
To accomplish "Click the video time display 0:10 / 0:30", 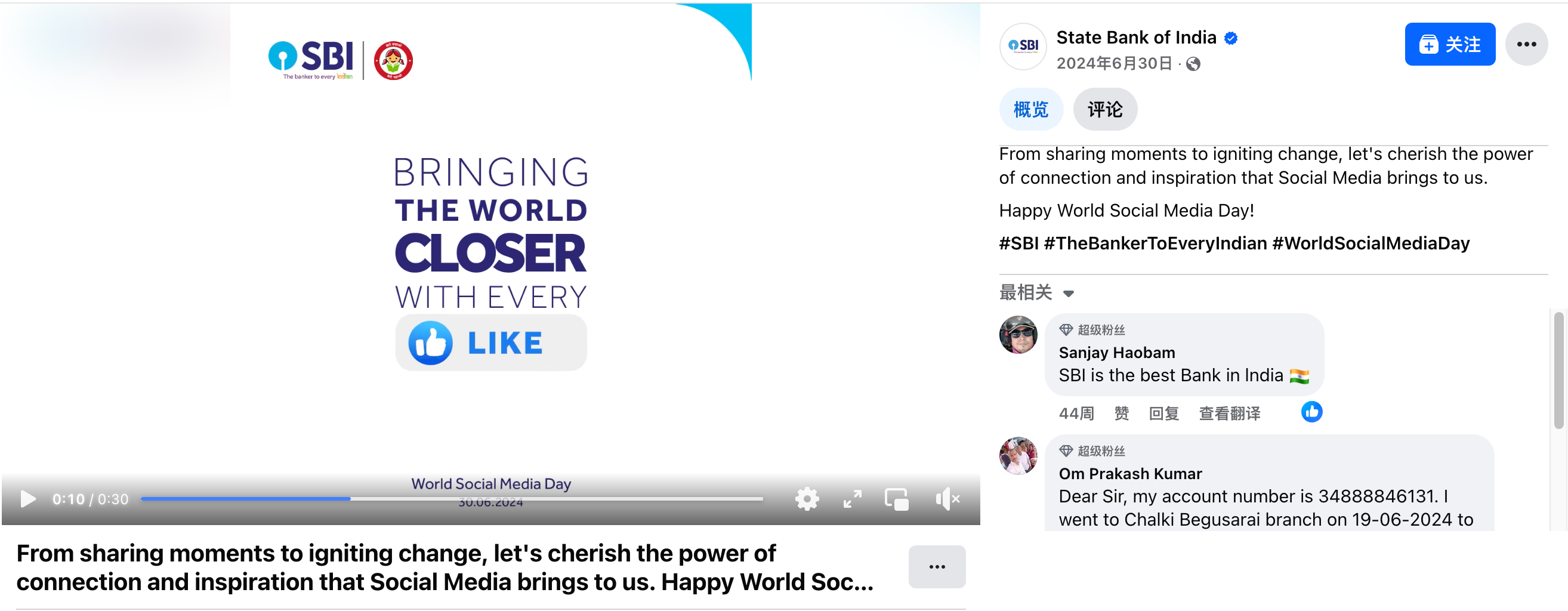I will [90, 499].
